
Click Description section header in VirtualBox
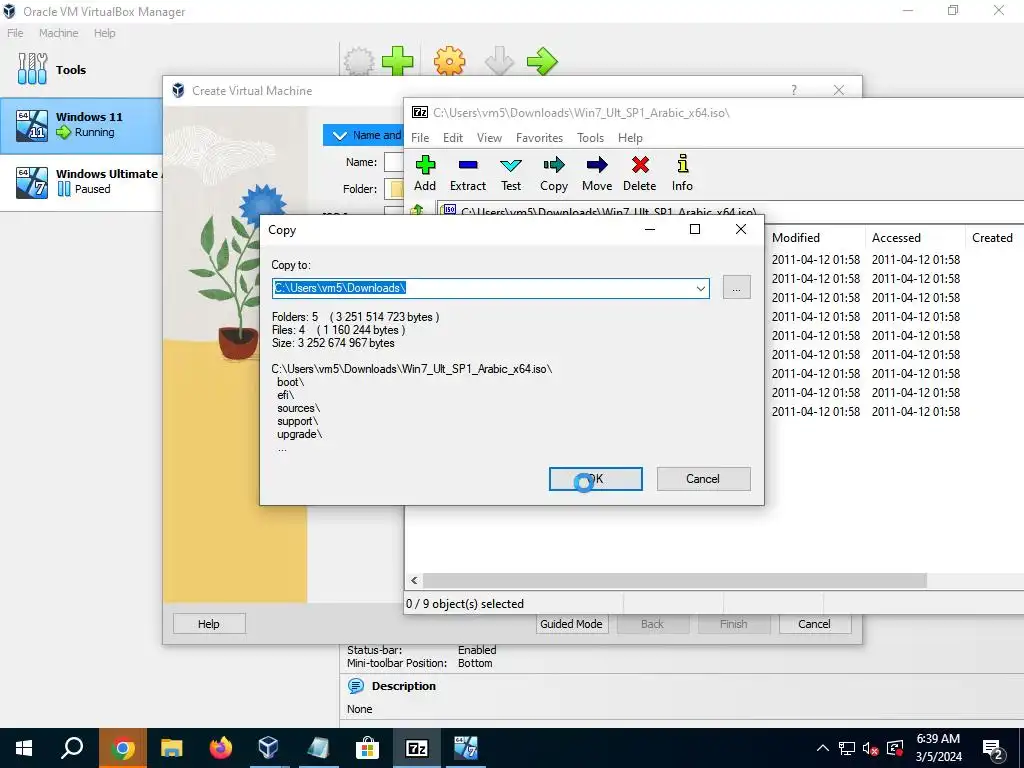coord(404,686)
